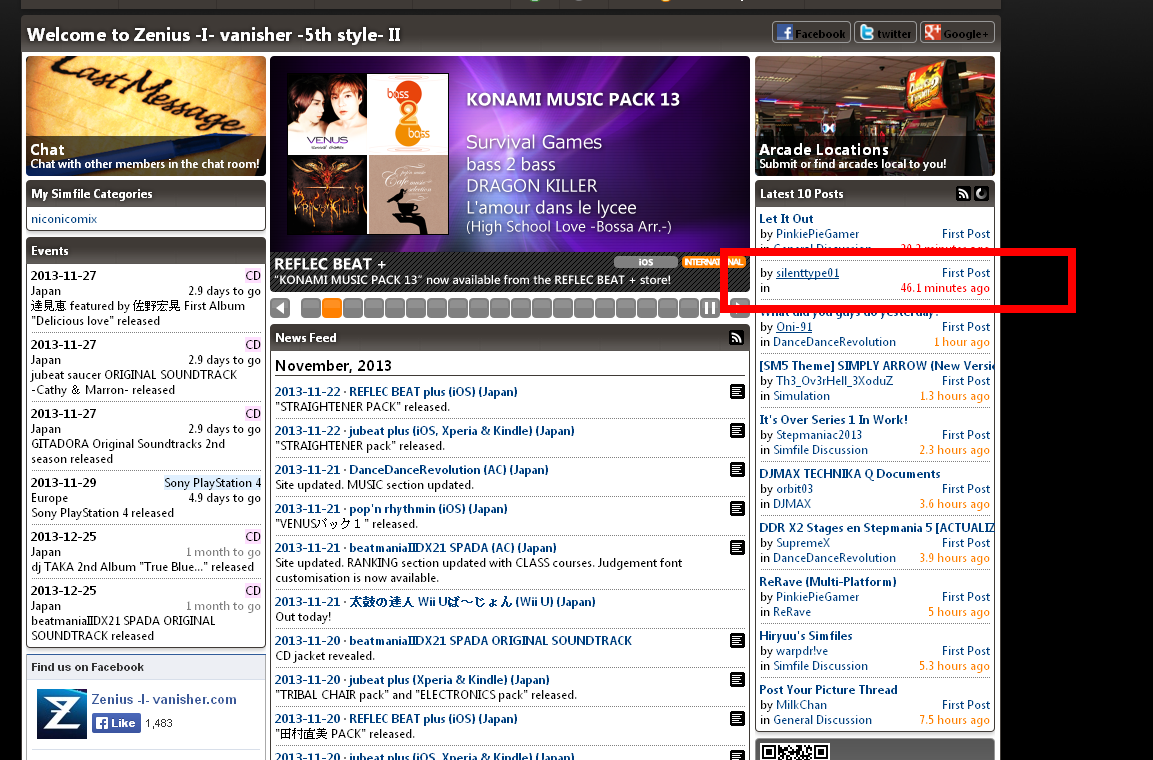This screenshot has height=760, width=1153.
Task: Open Oni-91 user profile link
Action: (x=794, y=327)
